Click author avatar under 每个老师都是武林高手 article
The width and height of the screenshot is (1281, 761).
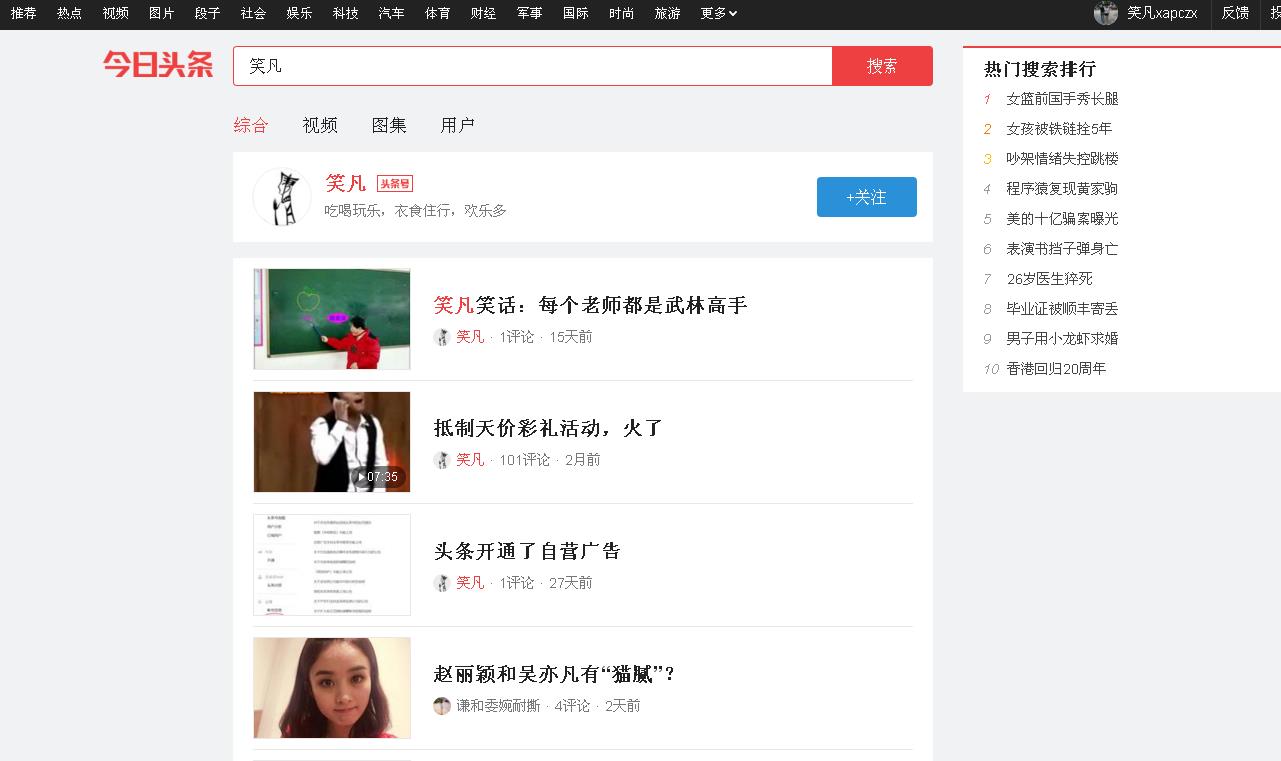point(442,337)
